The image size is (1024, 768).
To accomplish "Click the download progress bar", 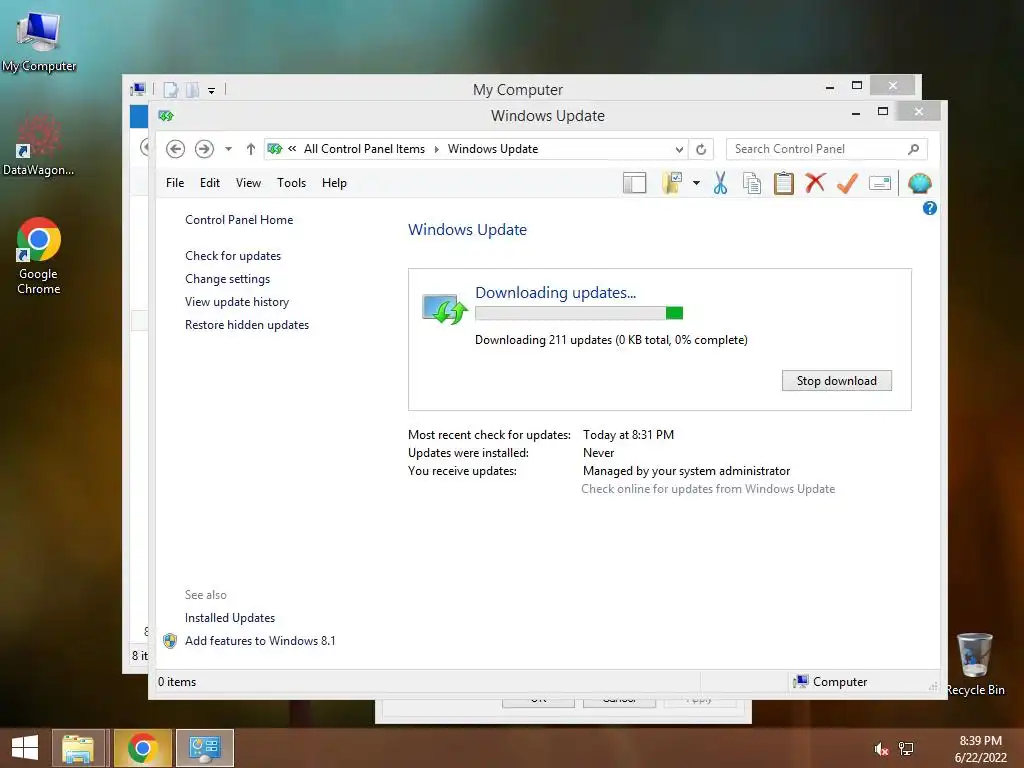I will click(x=579, y=313).
